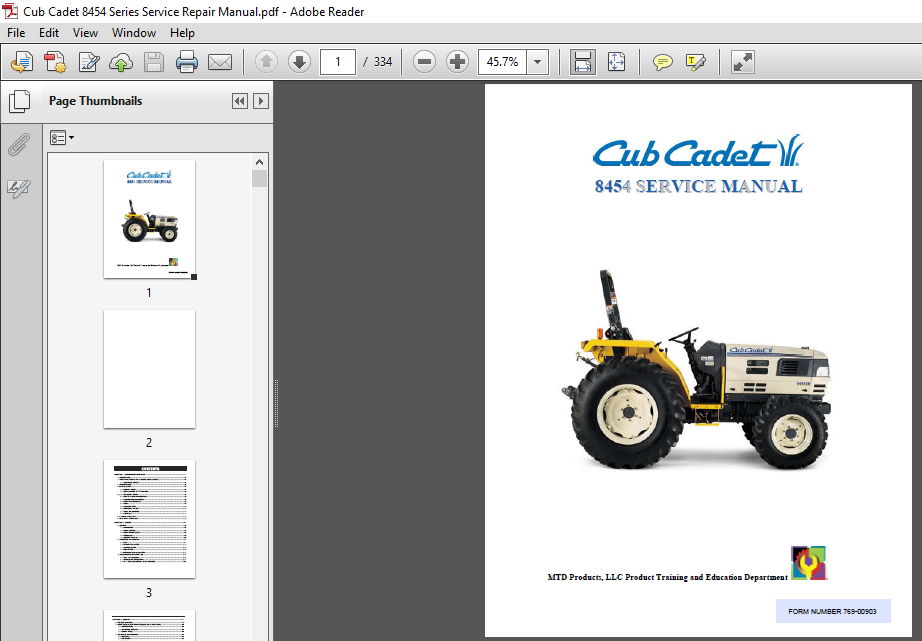Click the 'Page Thumbnails' panel title
Viewport: 922px width, 641px height.
pyautogui.click(x=95, y=101)
